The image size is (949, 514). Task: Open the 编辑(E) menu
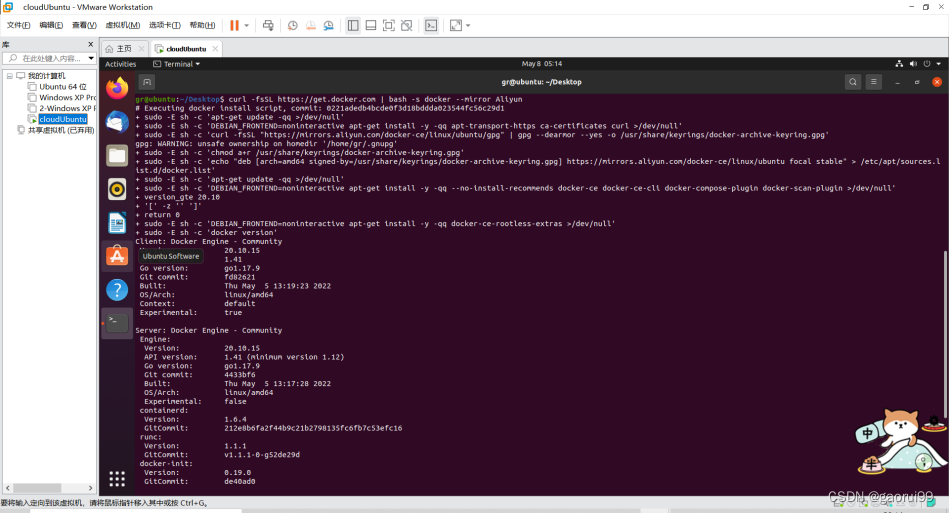[x=51, y=25]
